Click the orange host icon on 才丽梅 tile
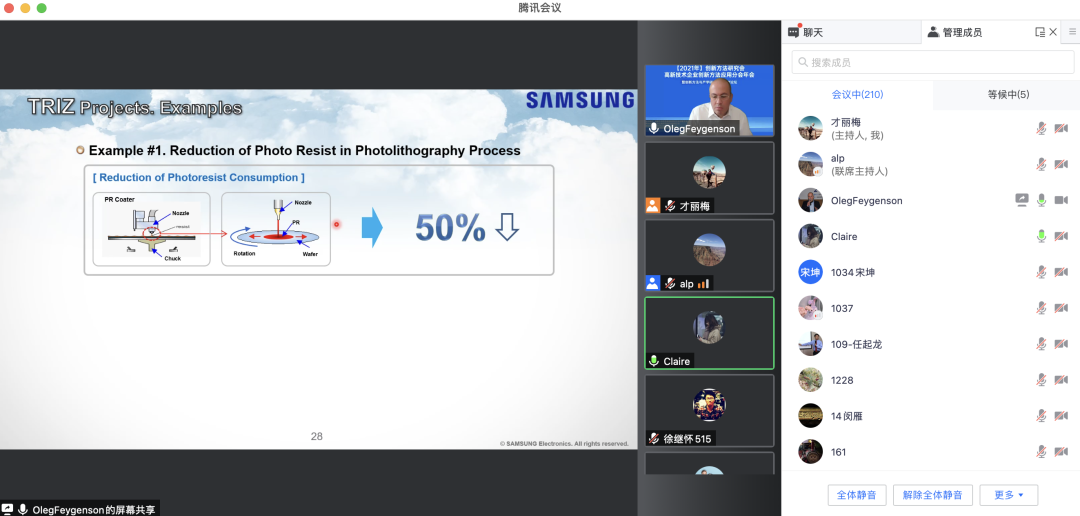Image resolution: width=1080 pixels, height=516 pixels. tap(652, 205)
